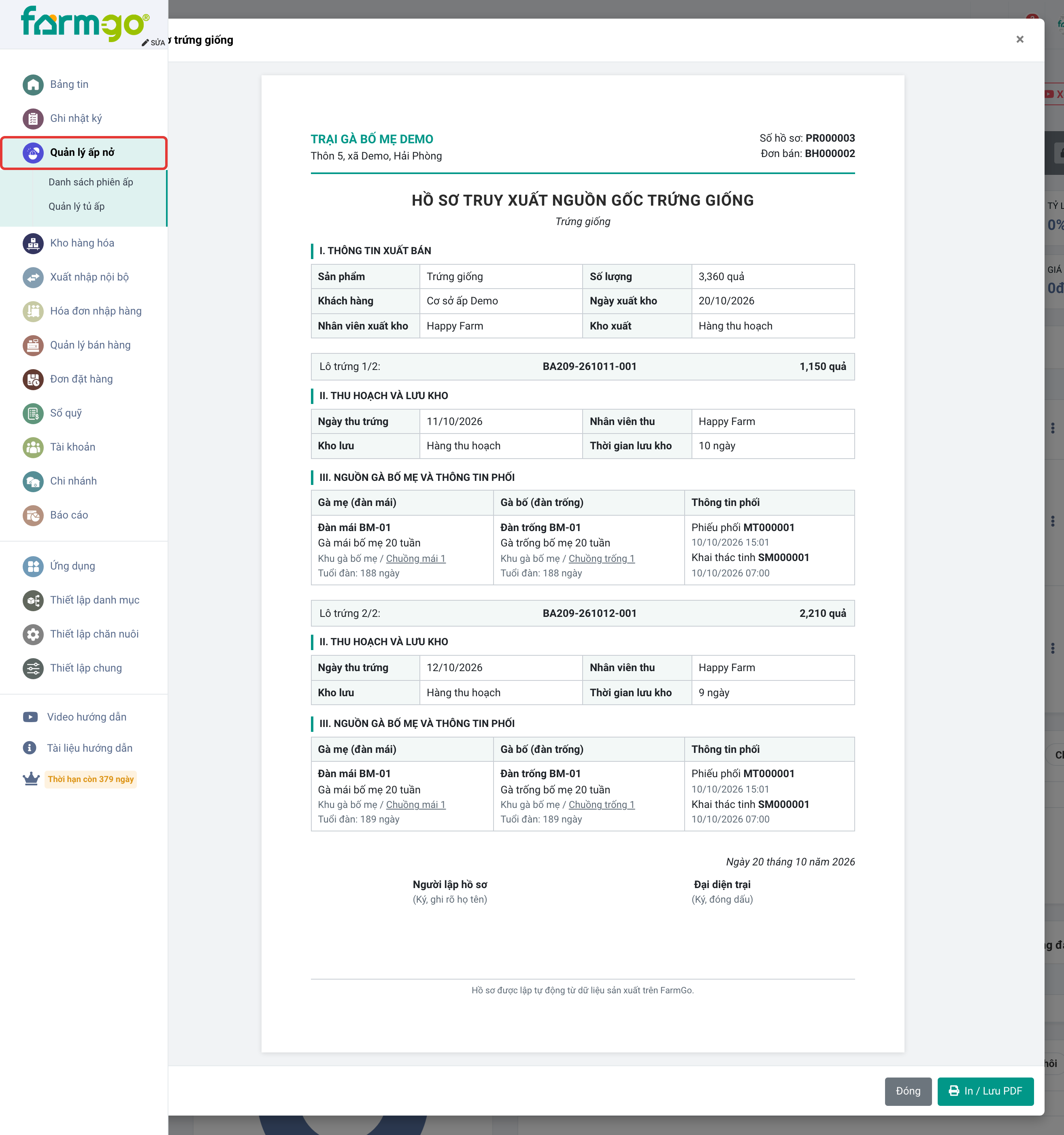This screenshot has width=1064, height=1135.
Task: Click the Sổ quỹ ledger icon
Action: tap(33, 413)
